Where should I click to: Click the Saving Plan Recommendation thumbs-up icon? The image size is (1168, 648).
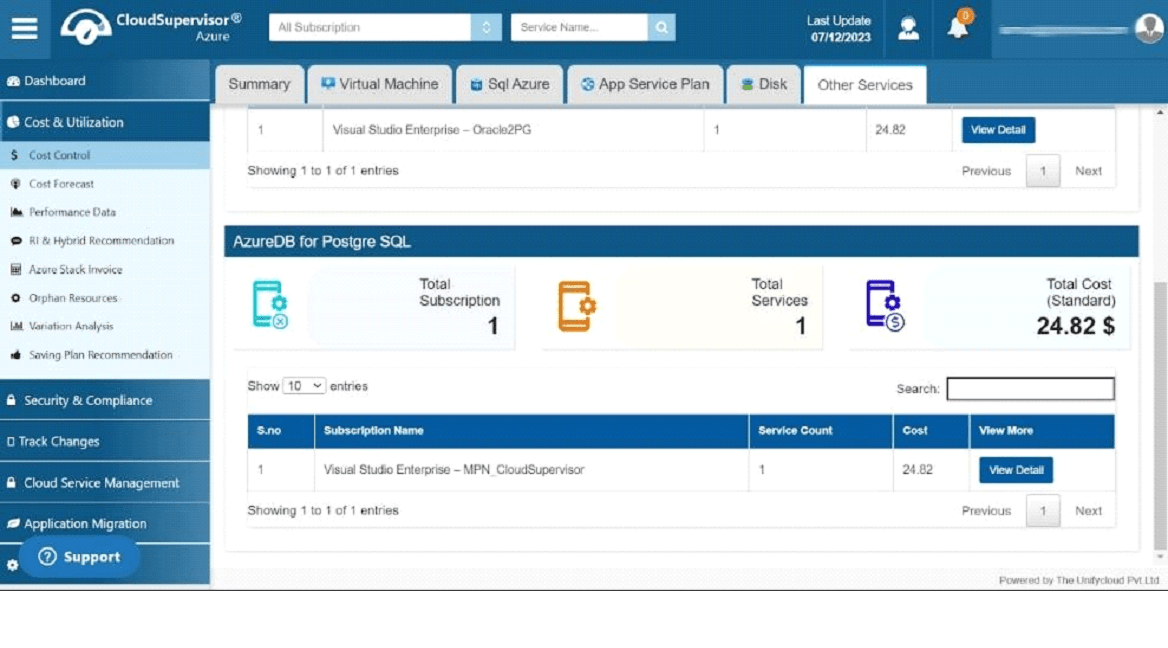16,355
